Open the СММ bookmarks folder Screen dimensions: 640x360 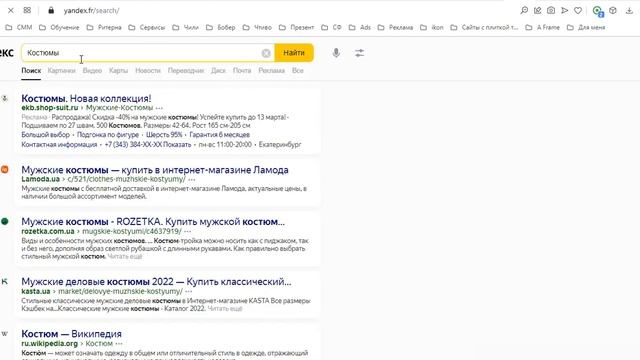[x=19, y=27]
